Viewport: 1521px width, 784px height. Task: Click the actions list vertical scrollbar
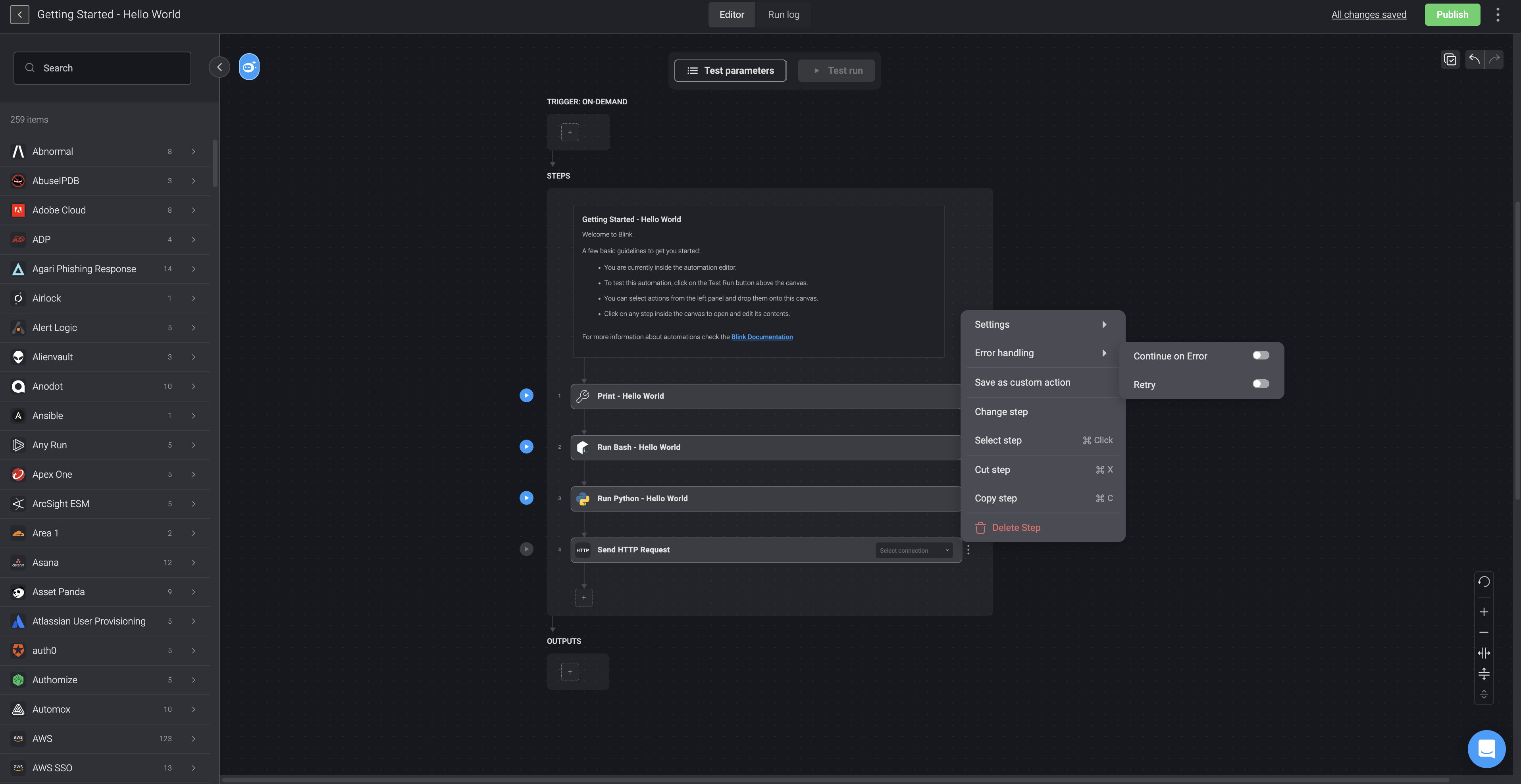click(215, 163)
